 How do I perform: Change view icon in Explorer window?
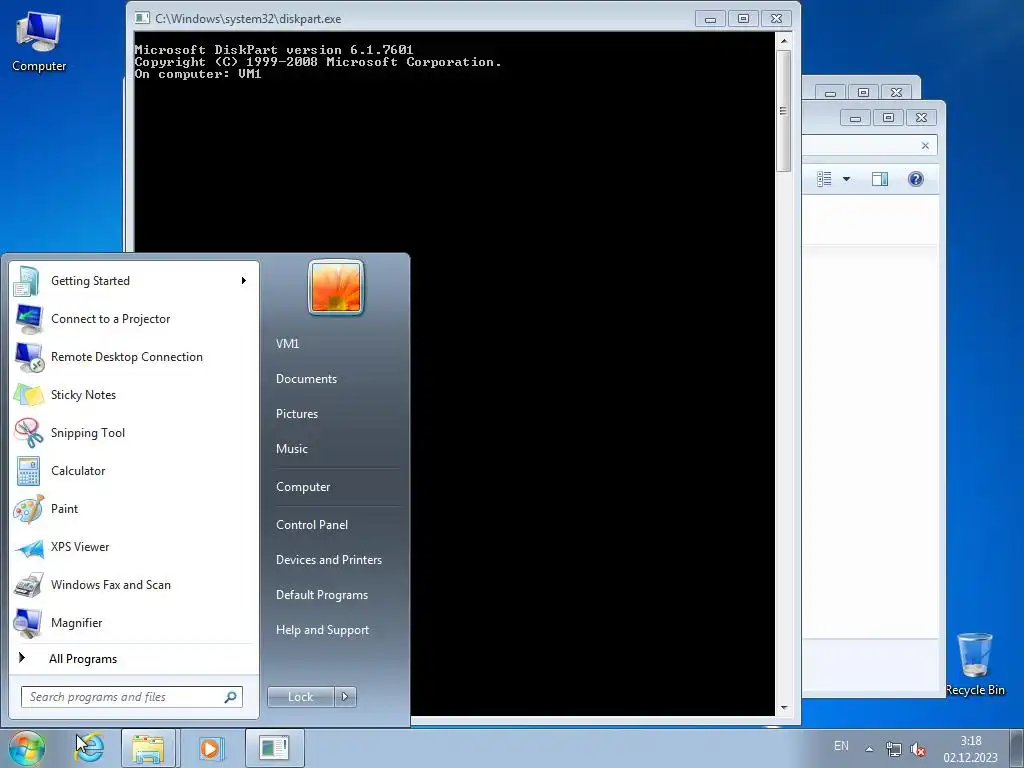click(824, 179)
